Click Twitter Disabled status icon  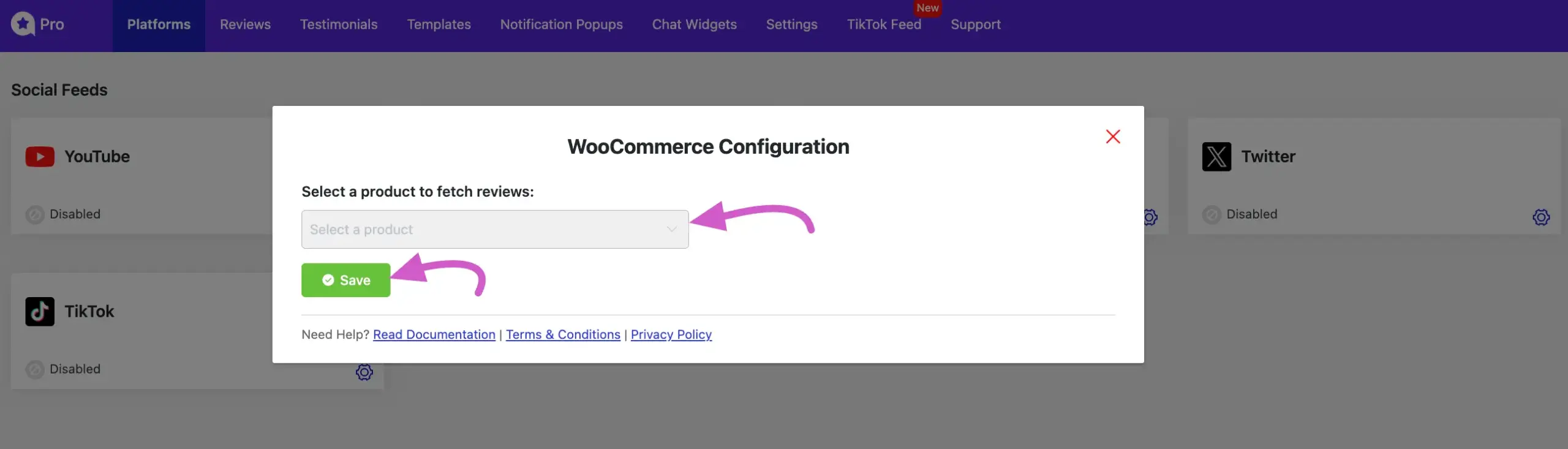point(1212,214)
